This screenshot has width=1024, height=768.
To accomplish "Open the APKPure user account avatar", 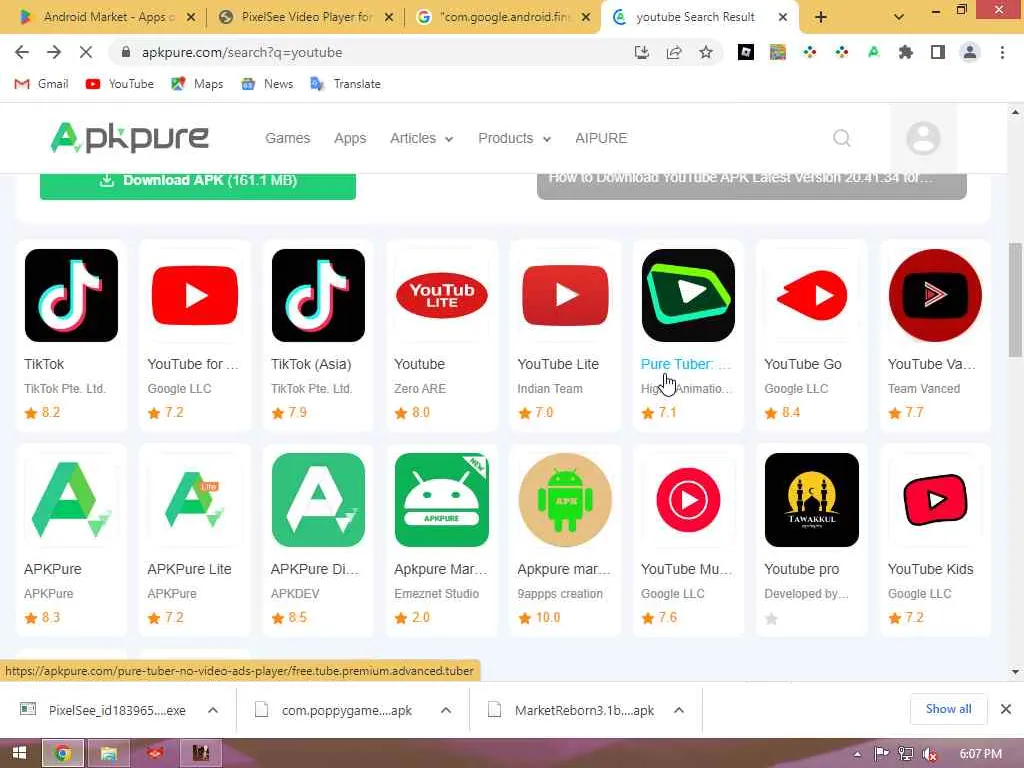I will tap(923, 138).
